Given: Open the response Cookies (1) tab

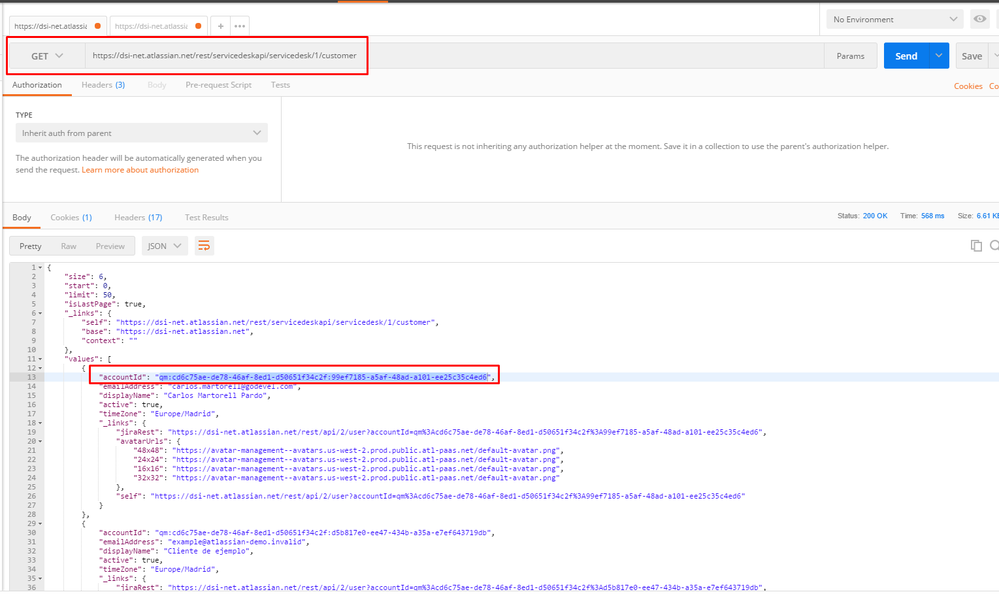Looking at the screenshot, I should tap(71, 217).
